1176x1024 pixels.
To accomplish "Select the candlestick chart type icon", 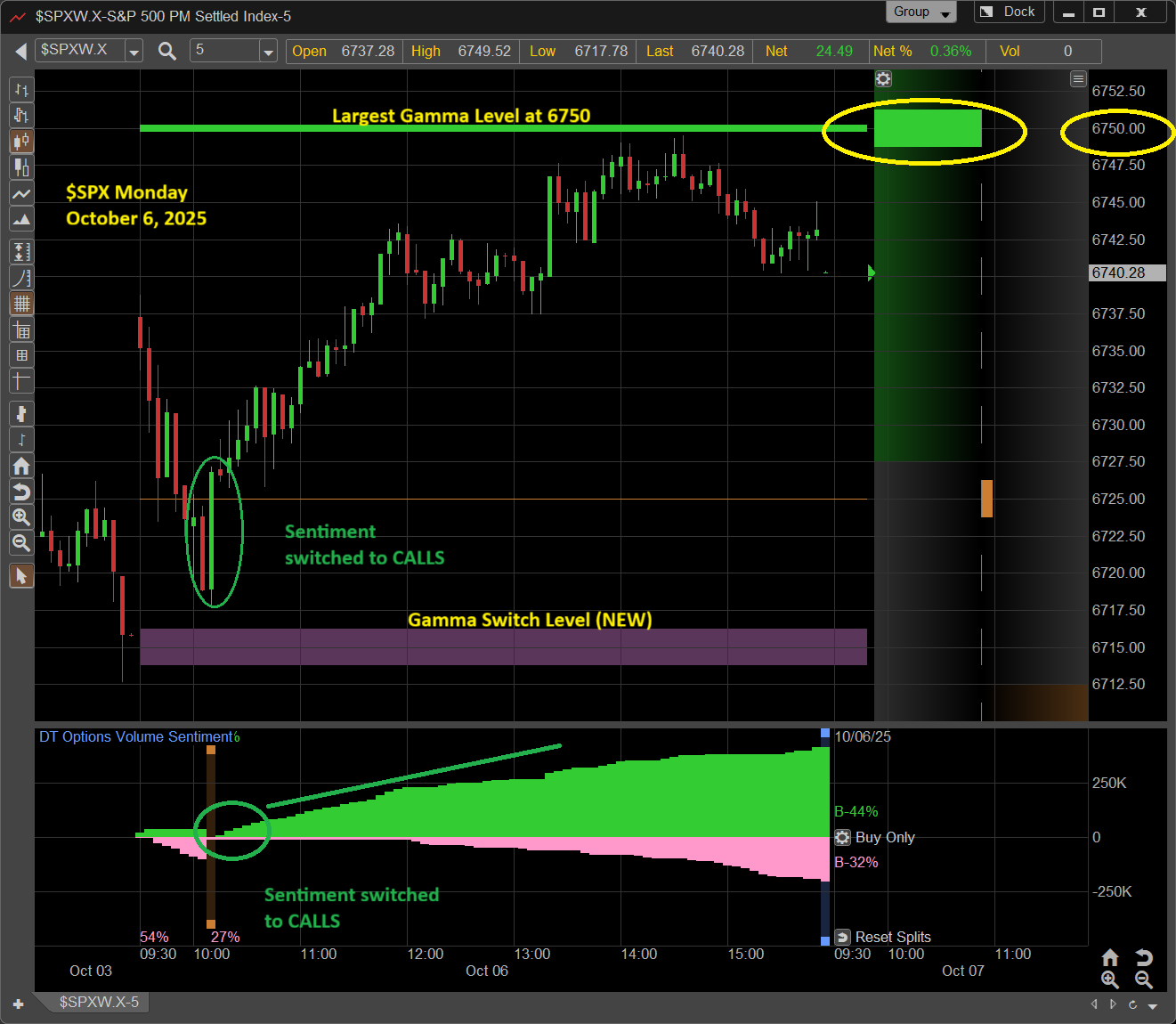I will tap(21, 141).
